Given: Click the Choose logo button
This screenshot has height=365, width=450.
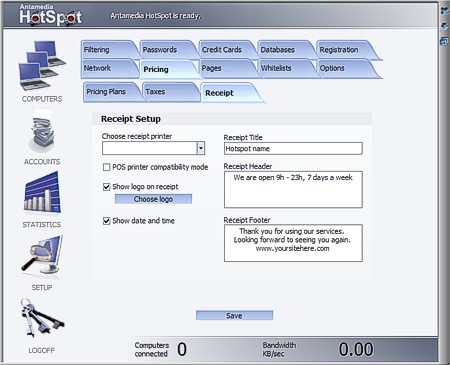Looking at the screenshot, I should pyautogui.click(x=153, y=199).
